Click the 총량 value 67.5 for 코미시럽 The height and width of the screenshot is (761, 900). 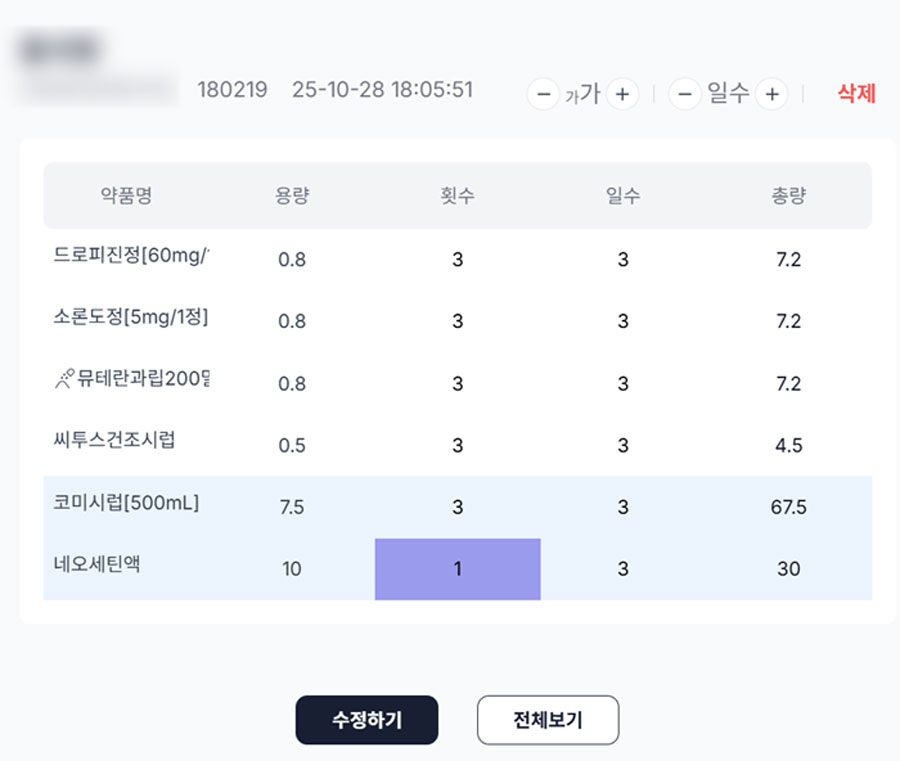[788, 507]
